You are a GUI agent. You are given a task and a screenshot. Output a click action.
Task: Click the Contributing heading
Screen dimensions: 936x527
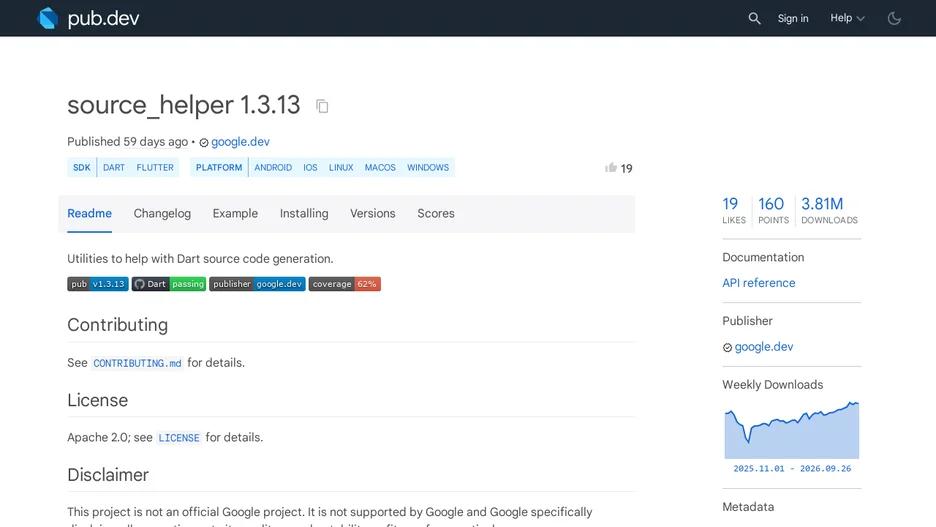118,325
